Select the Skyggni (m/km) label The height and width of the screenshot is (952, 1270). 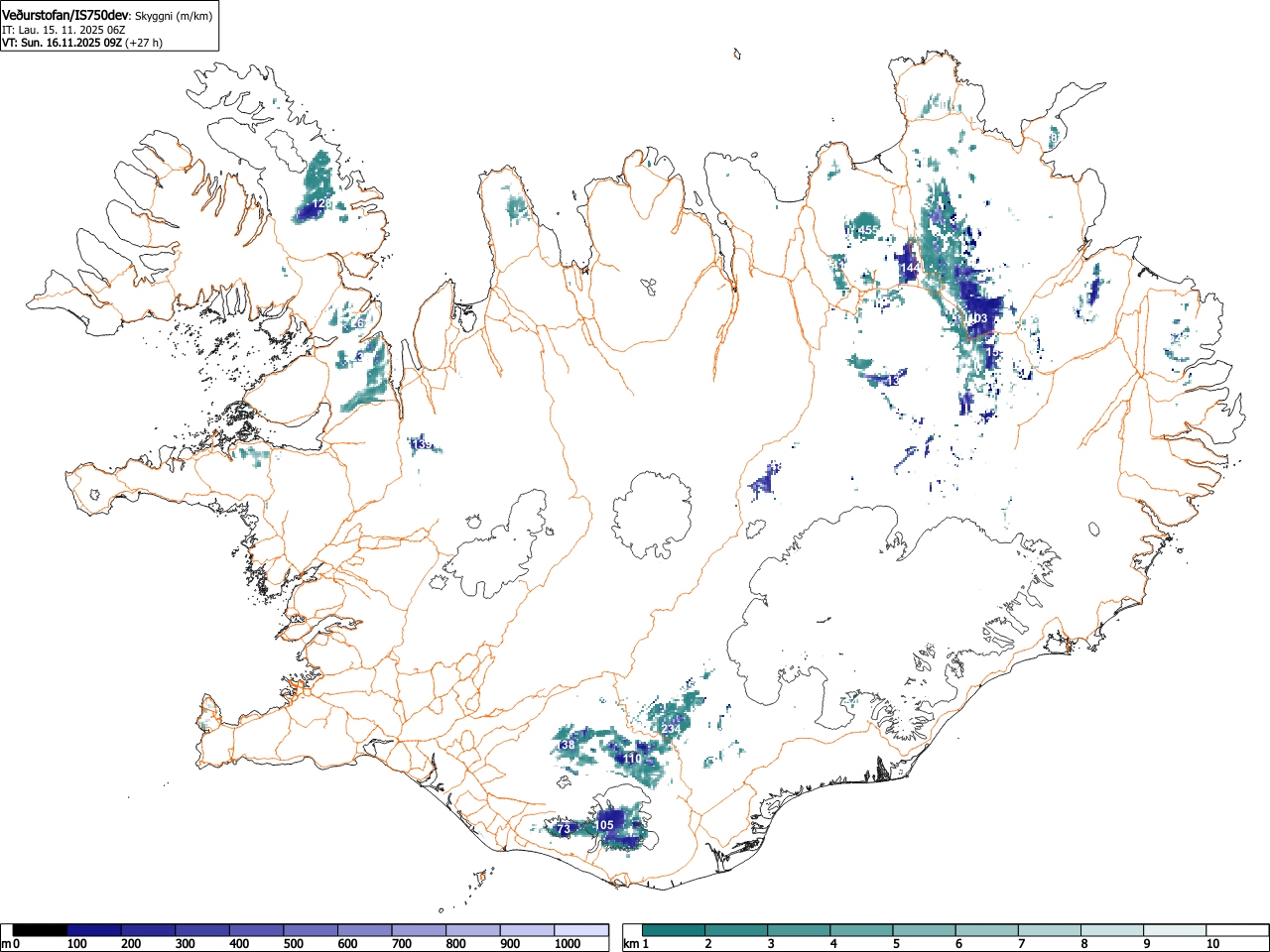[172, 16]
